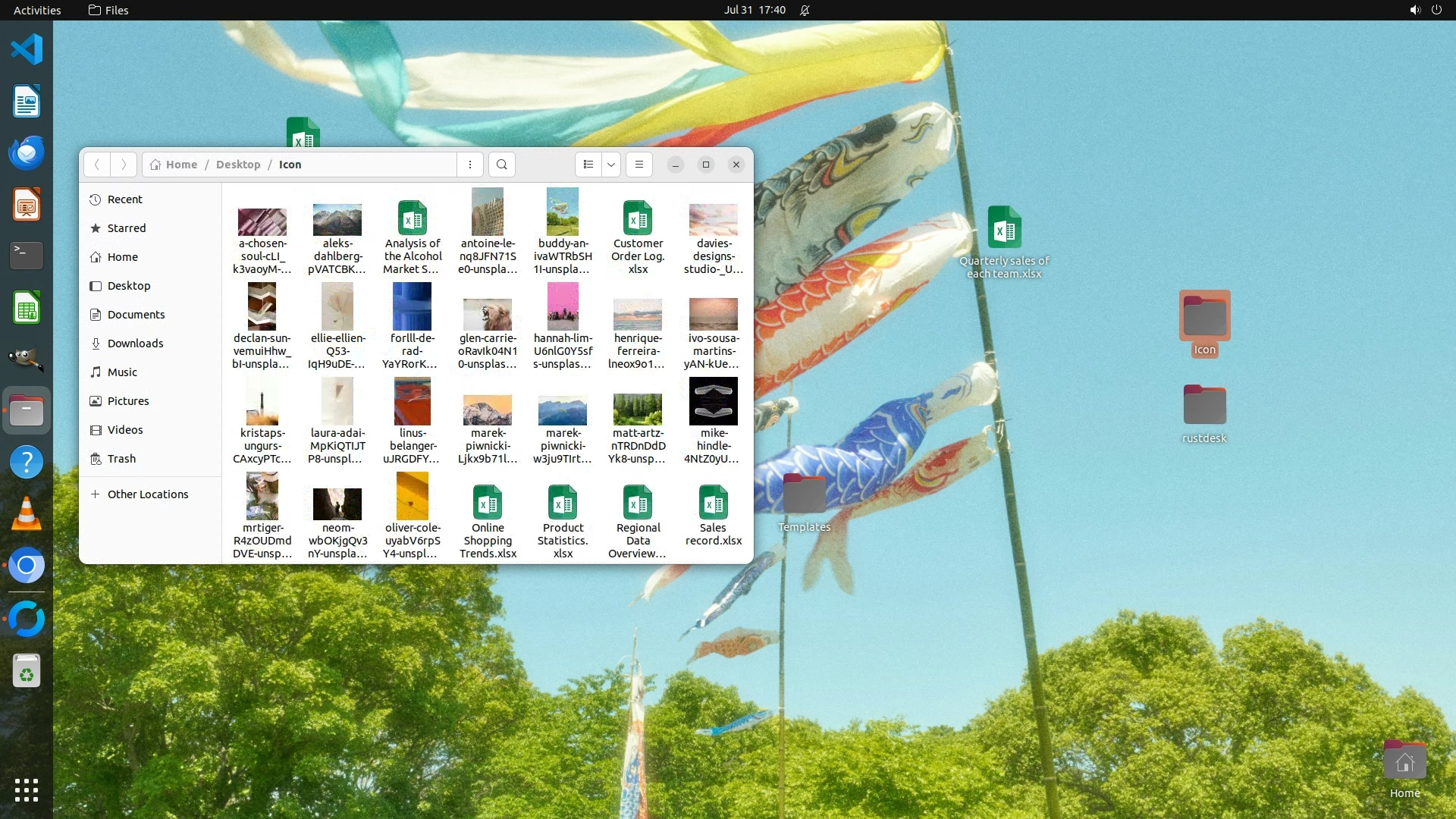
Task: Click the back navigation arrow
Action: [x=96, y=165]
